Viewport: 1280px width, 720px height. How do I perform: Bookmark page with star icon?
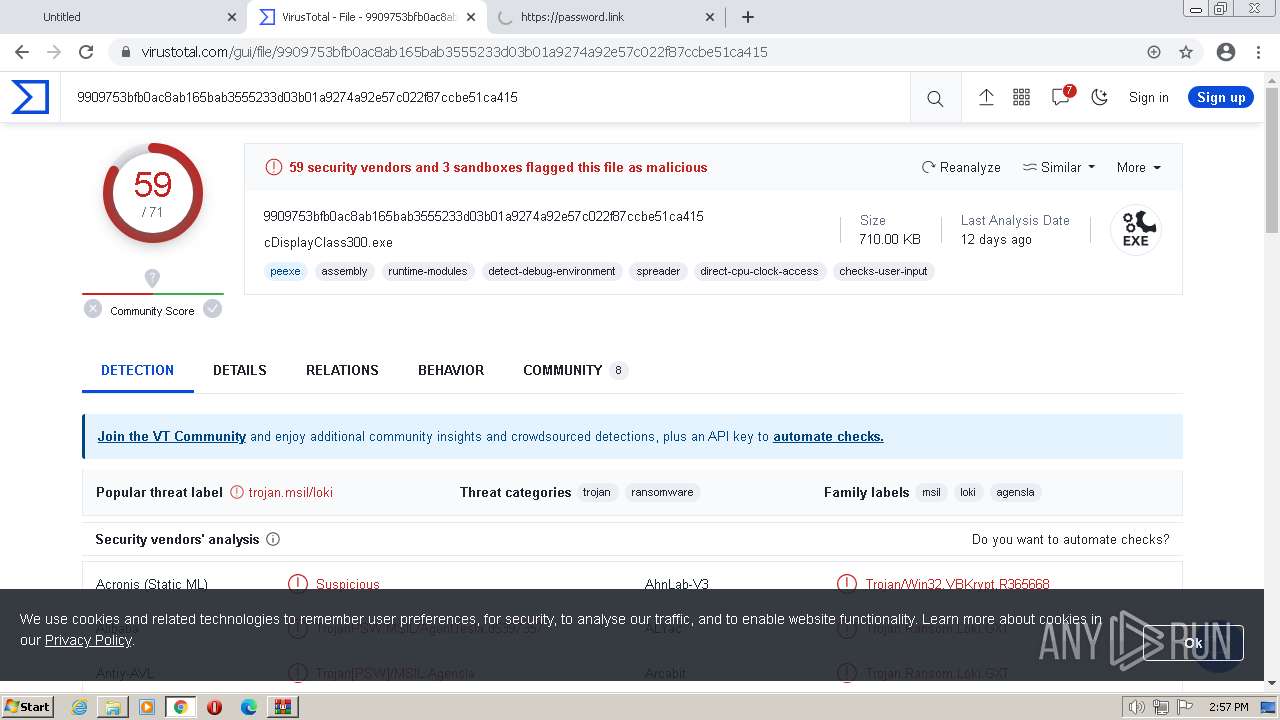(x=1186, y=52)
